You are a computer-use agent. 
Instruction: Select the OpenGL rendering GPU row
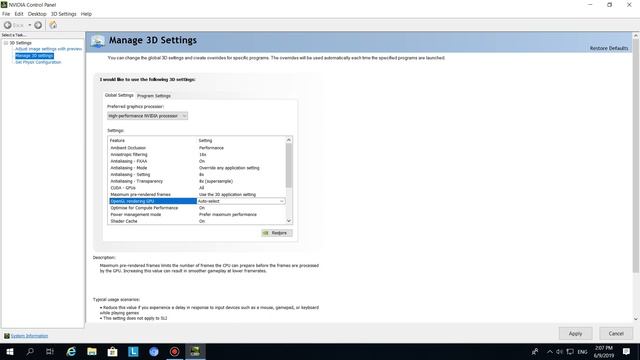(x=153, y=201)
